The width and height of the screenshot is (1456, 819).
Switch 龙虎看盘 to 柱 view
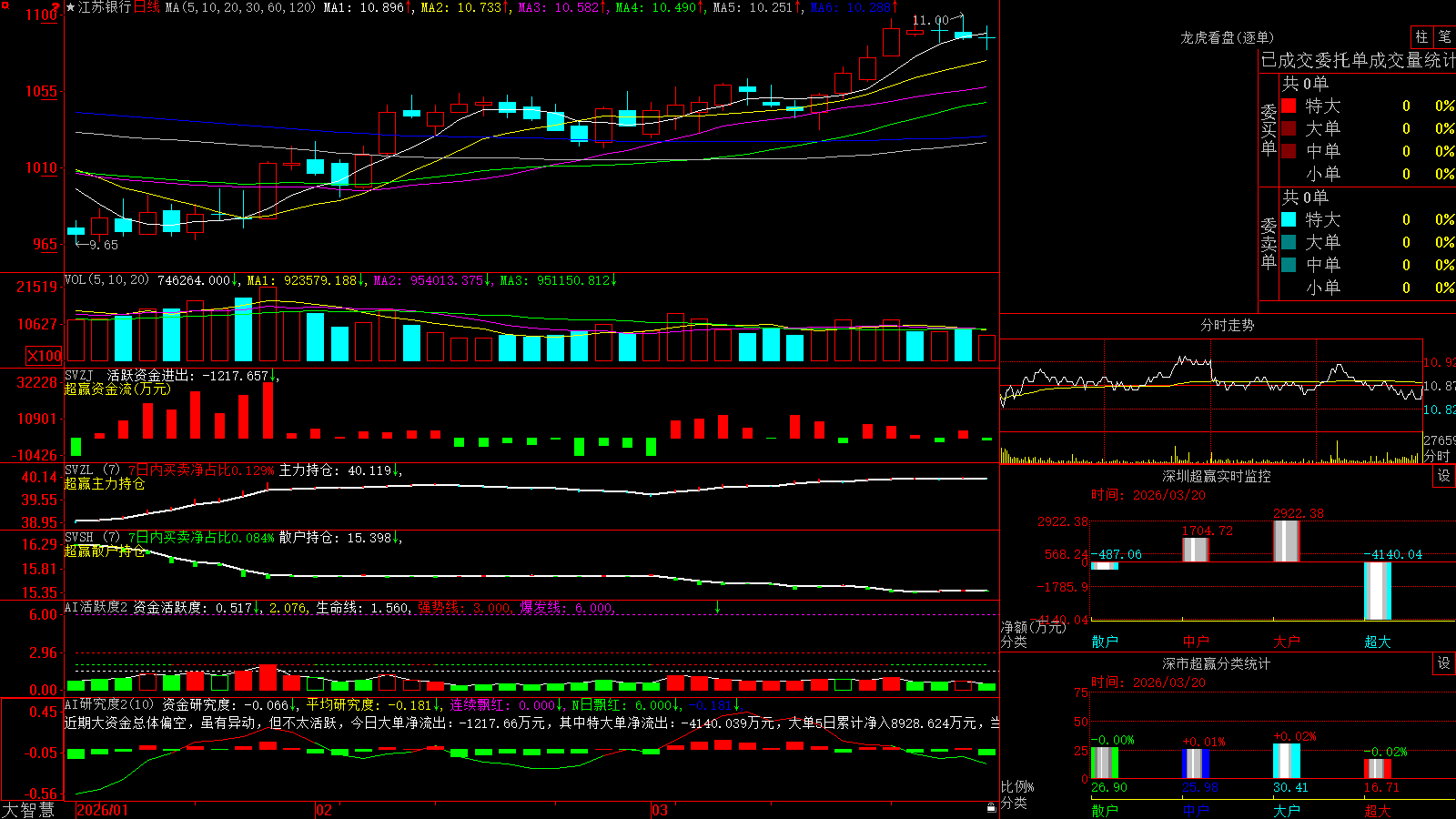coord(1421,36)
